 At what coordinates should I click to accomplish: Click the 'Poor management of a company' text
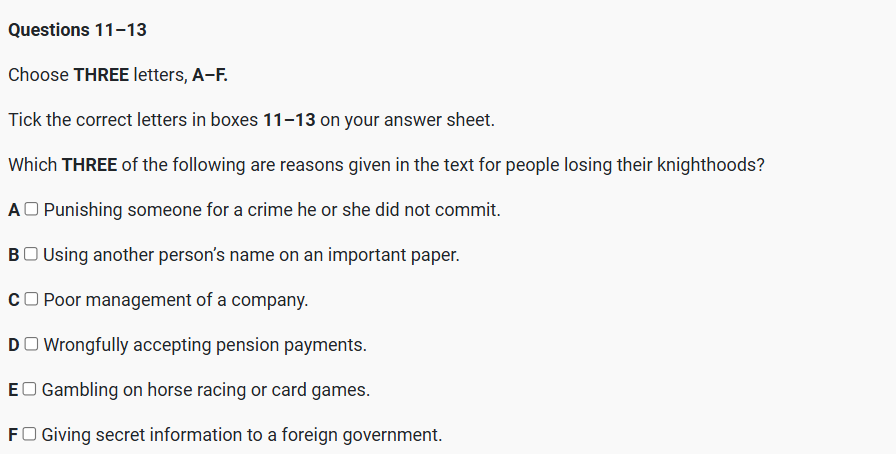(x=176, y=300)
